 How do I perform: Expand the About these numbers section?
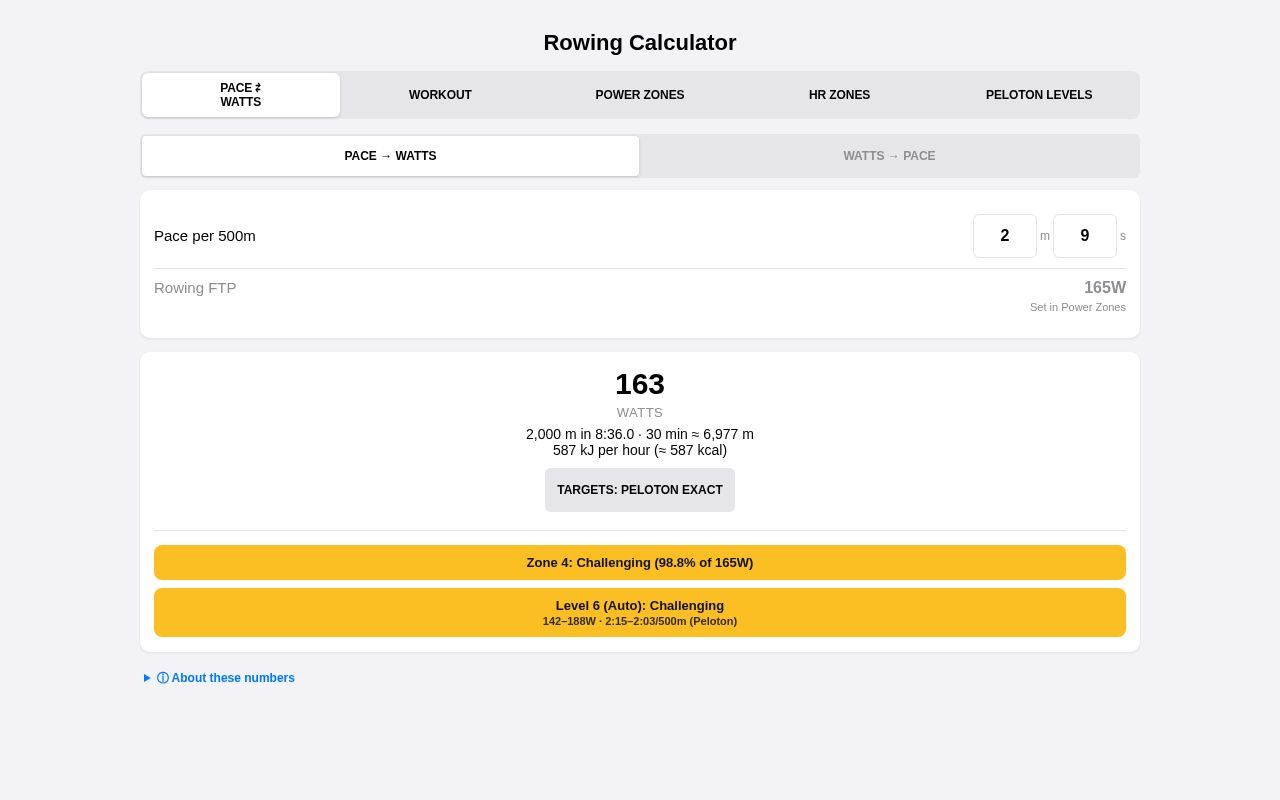[219, 678]
